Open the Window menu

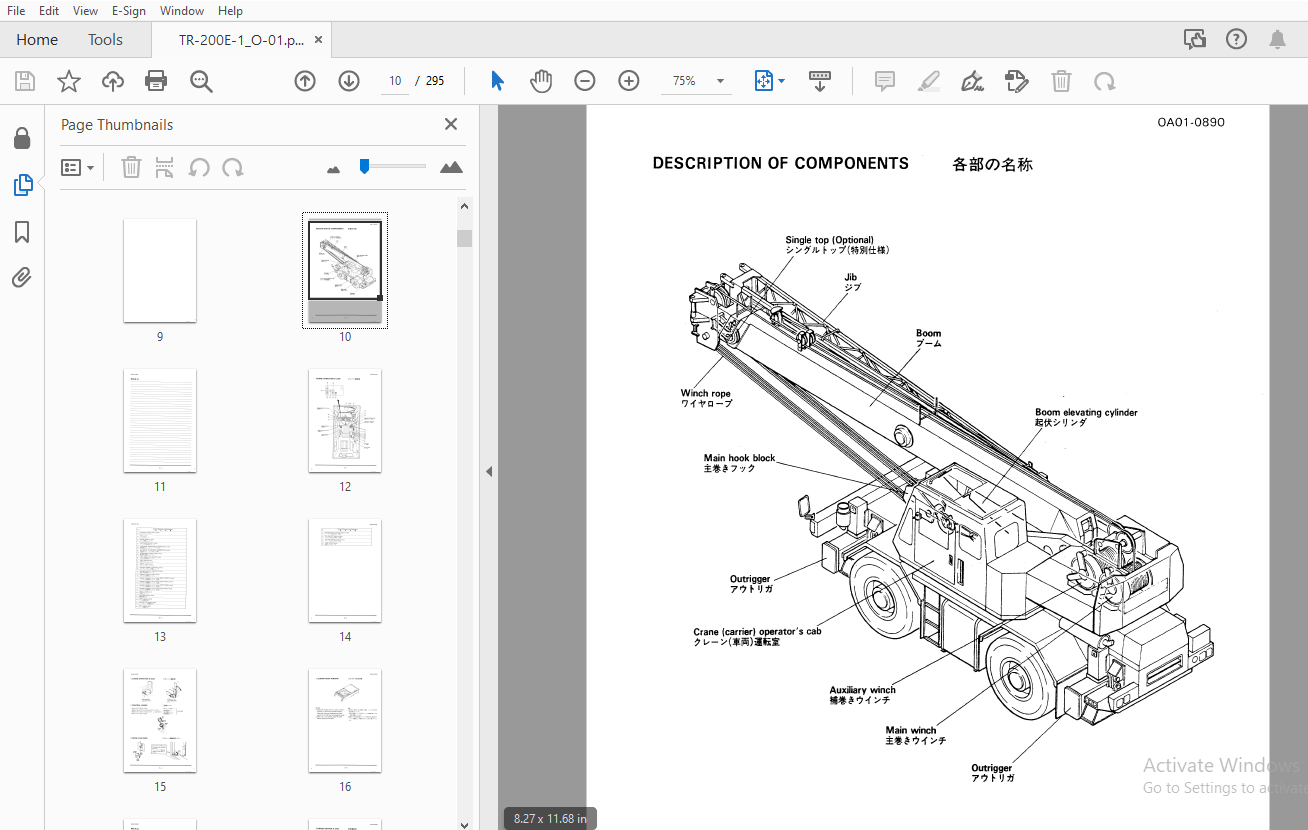coord(182,11)
